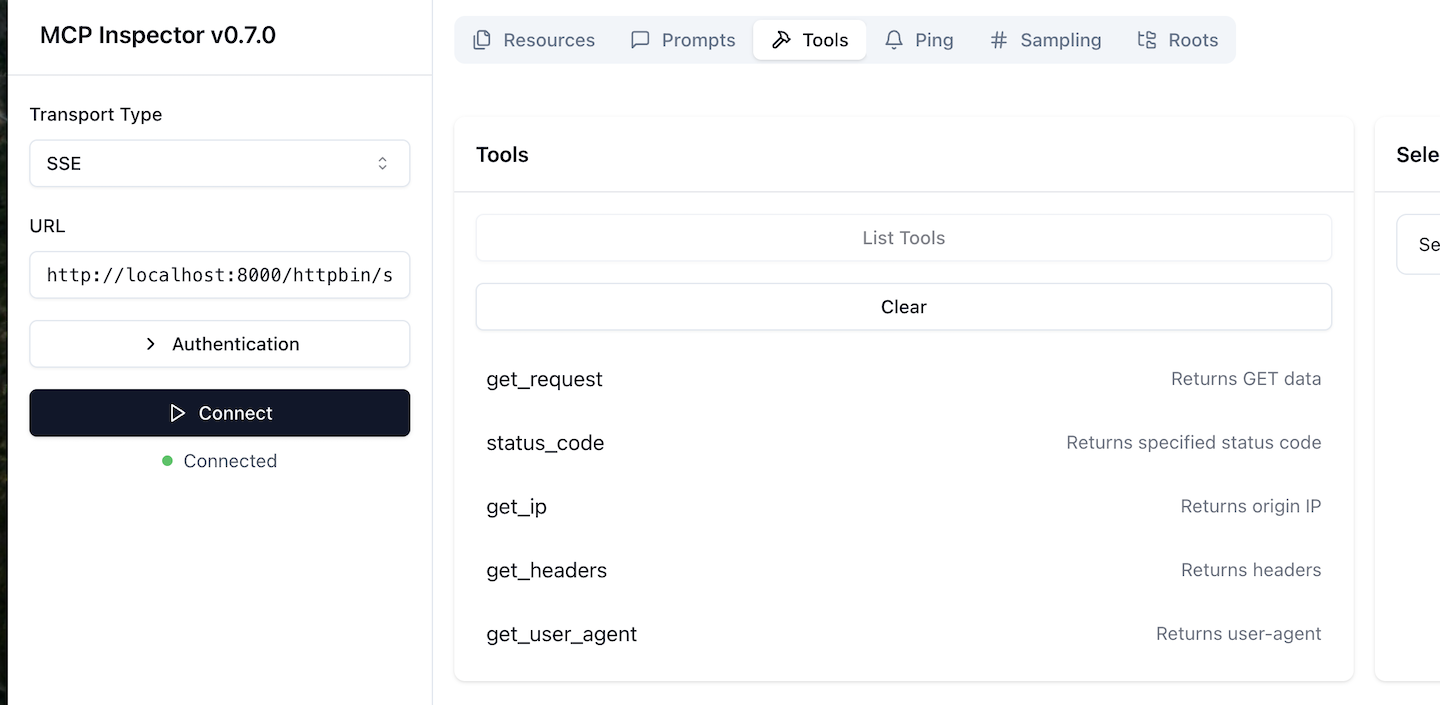
Task: Click the Resources pages icon
Action: coord(481,39)
